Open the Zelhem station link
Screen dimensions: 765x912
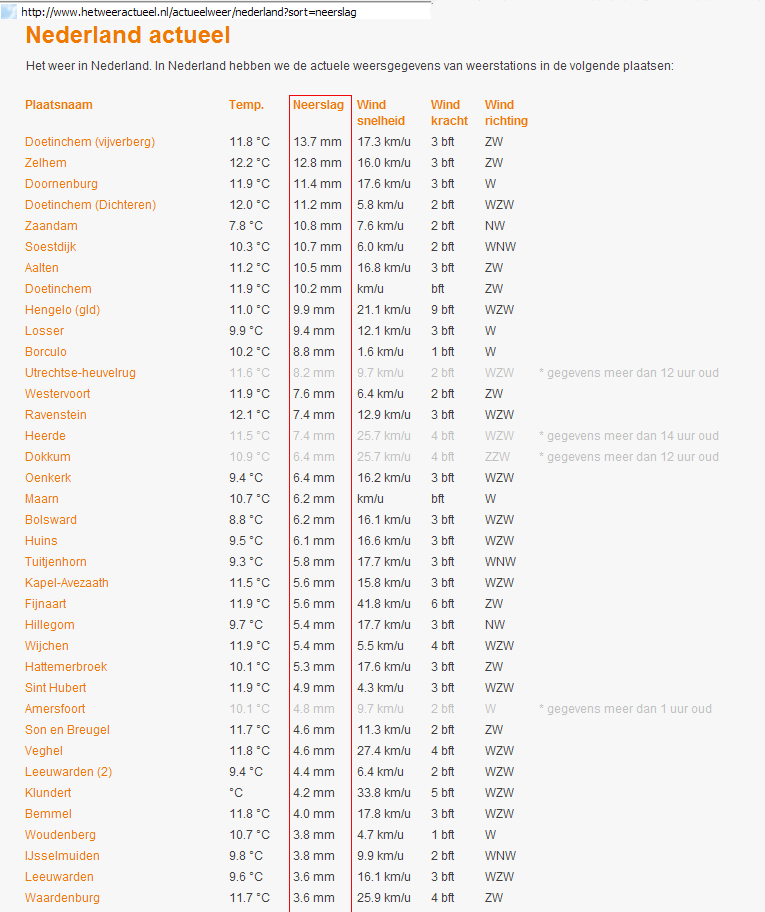pyautogui.click(x=45, y=163)
